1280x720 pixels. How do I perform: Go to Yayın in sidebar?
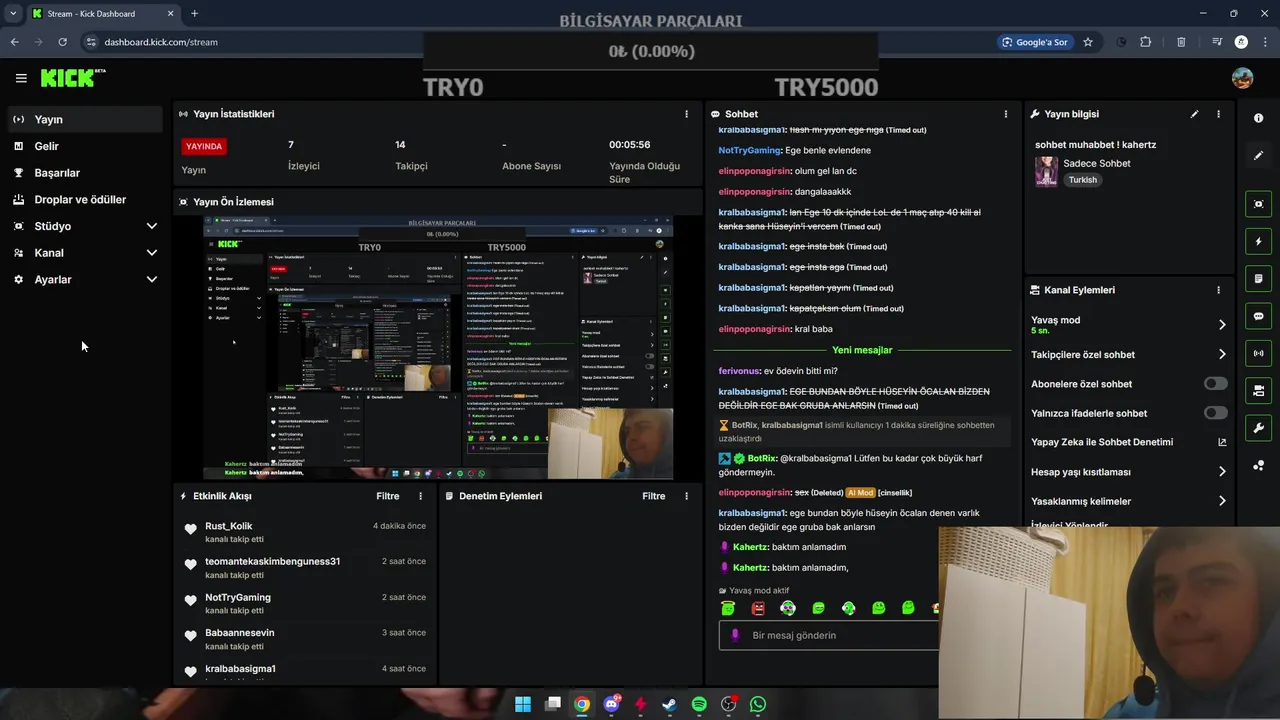[85, 119]
